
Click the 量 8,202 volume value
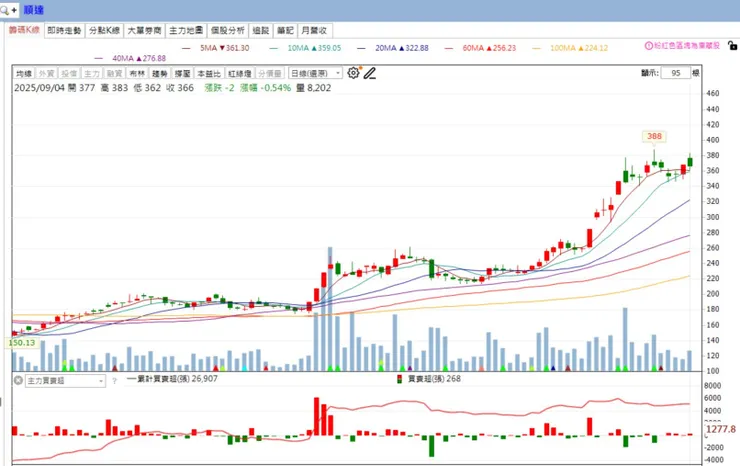click(313, 88)
